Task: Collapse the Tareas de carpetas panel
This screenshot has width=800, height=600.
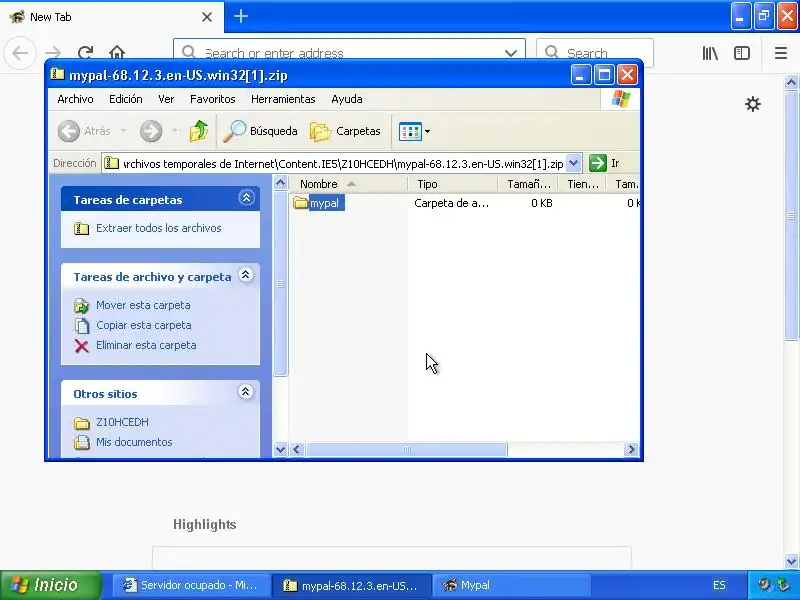Action: (246, 197)
